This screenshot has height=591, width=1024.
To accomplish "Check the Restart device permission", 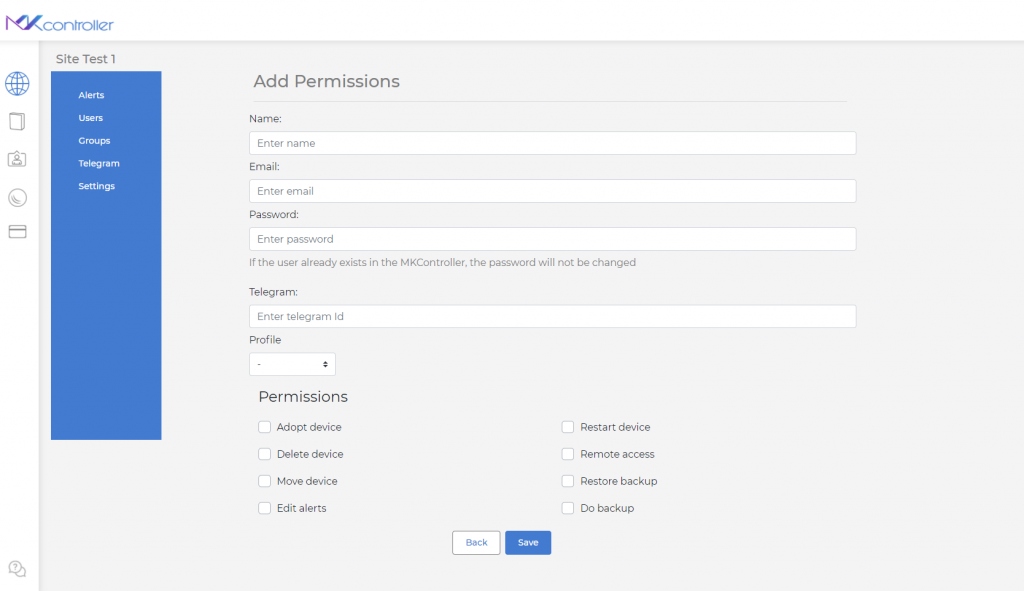I will (567, 427).
